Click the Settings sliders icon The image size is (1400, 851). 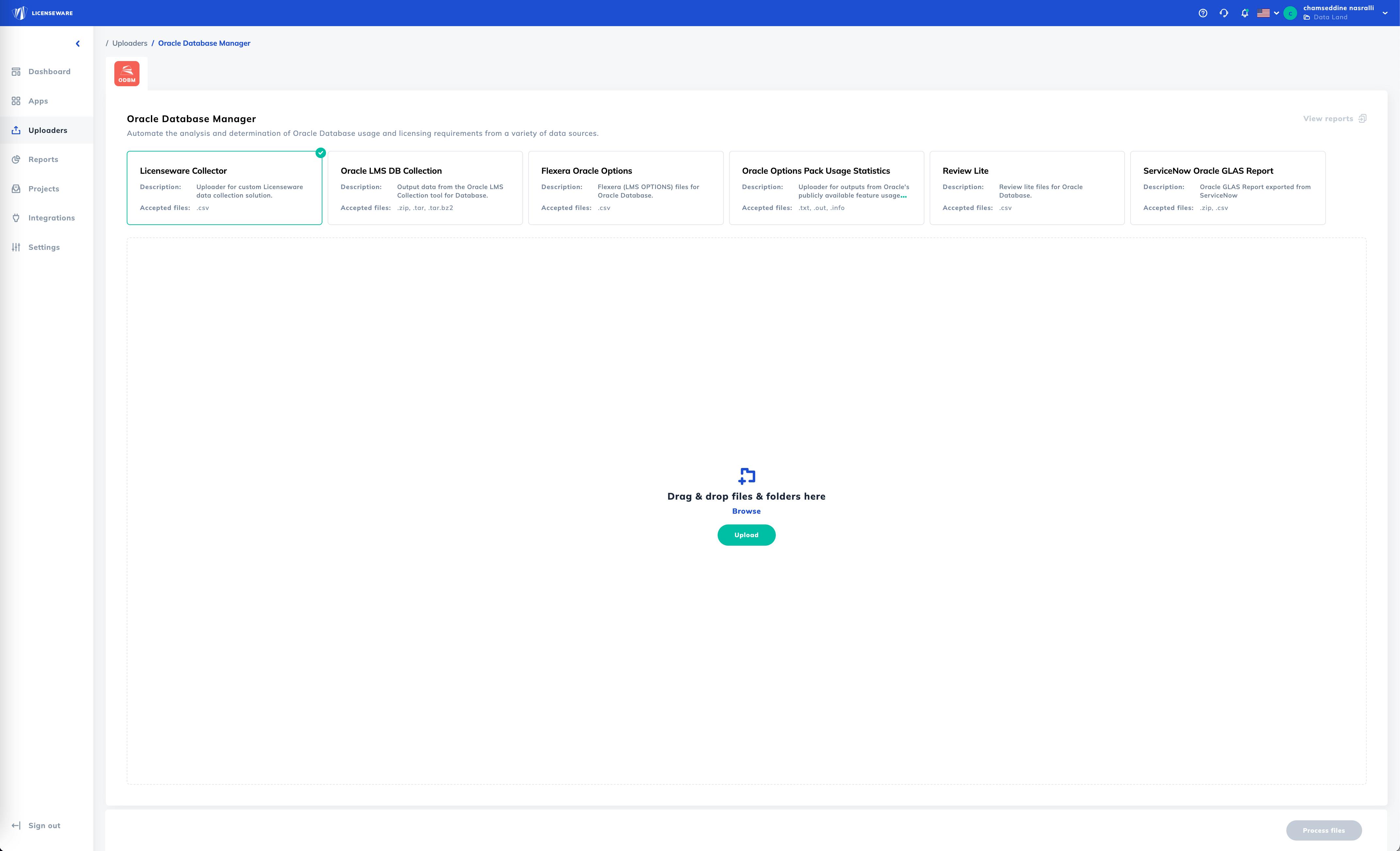(x=16, y=247)
